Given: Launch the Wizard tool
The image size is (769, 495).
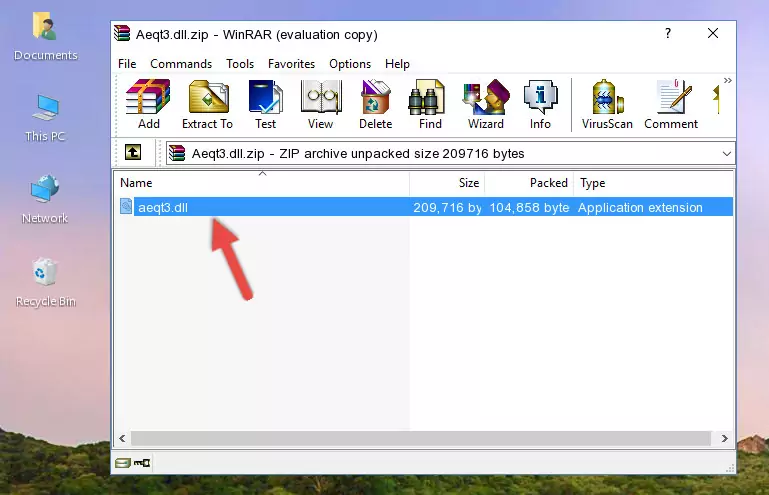Looking at the screenshot, I should (486, 104).
